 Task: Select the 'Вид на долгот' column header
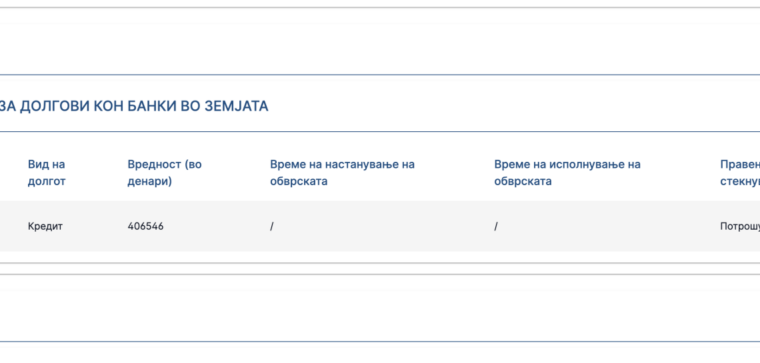point(47,173)
